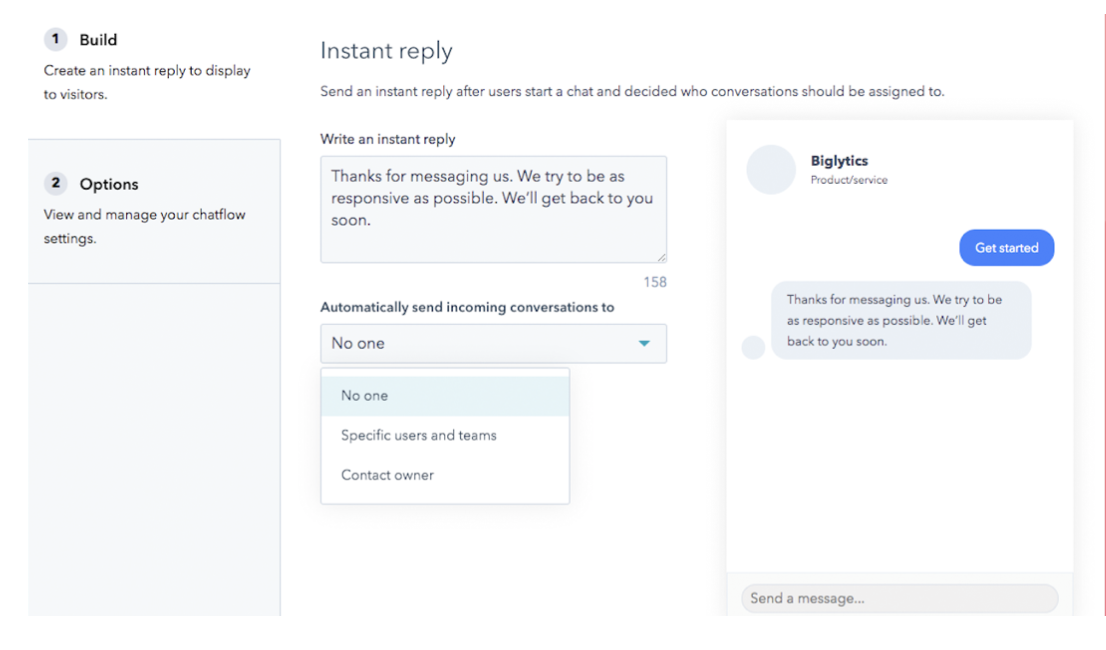Click the 'Write an instant reply' label

388,139
